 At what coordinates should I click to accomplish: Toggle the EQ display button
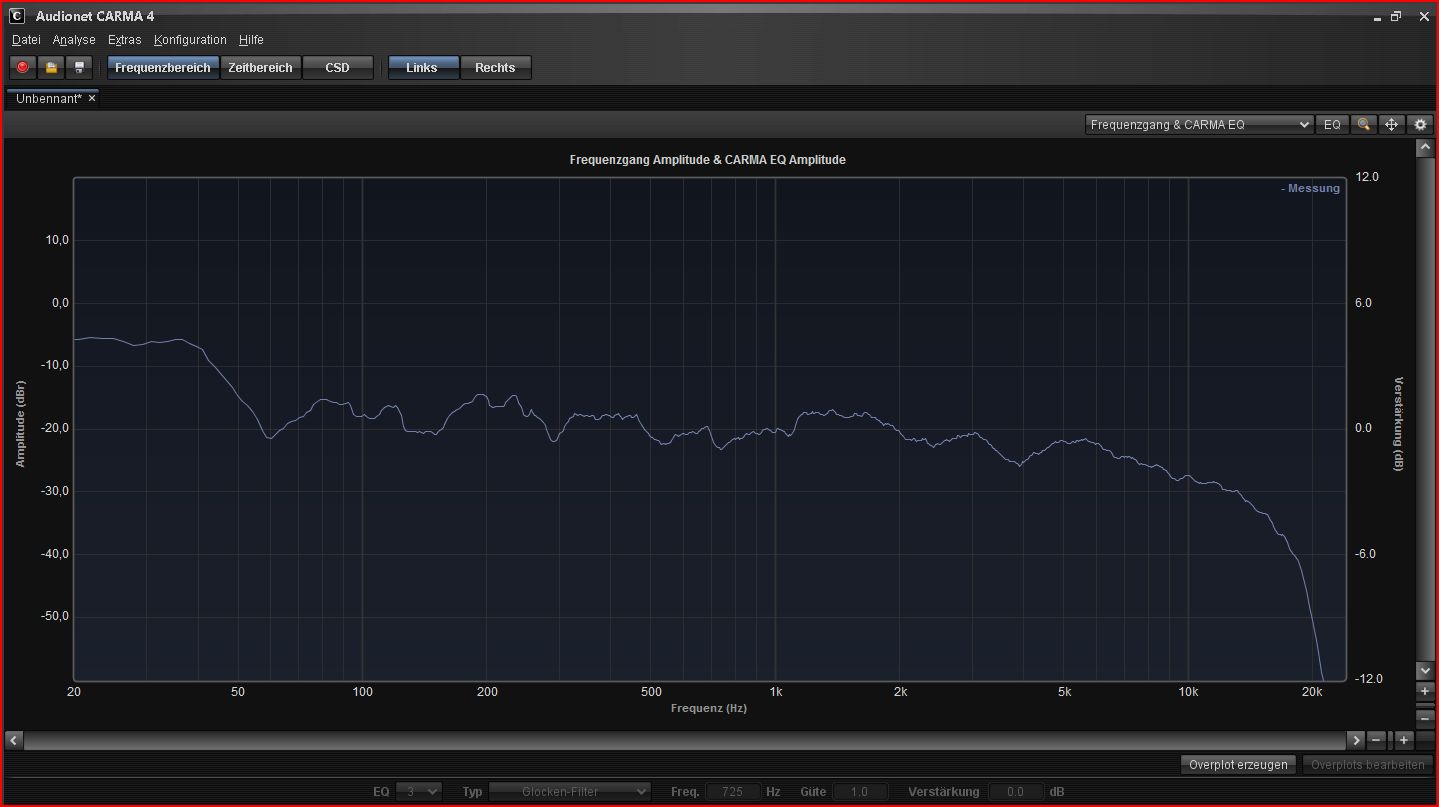coord(1332,125)
